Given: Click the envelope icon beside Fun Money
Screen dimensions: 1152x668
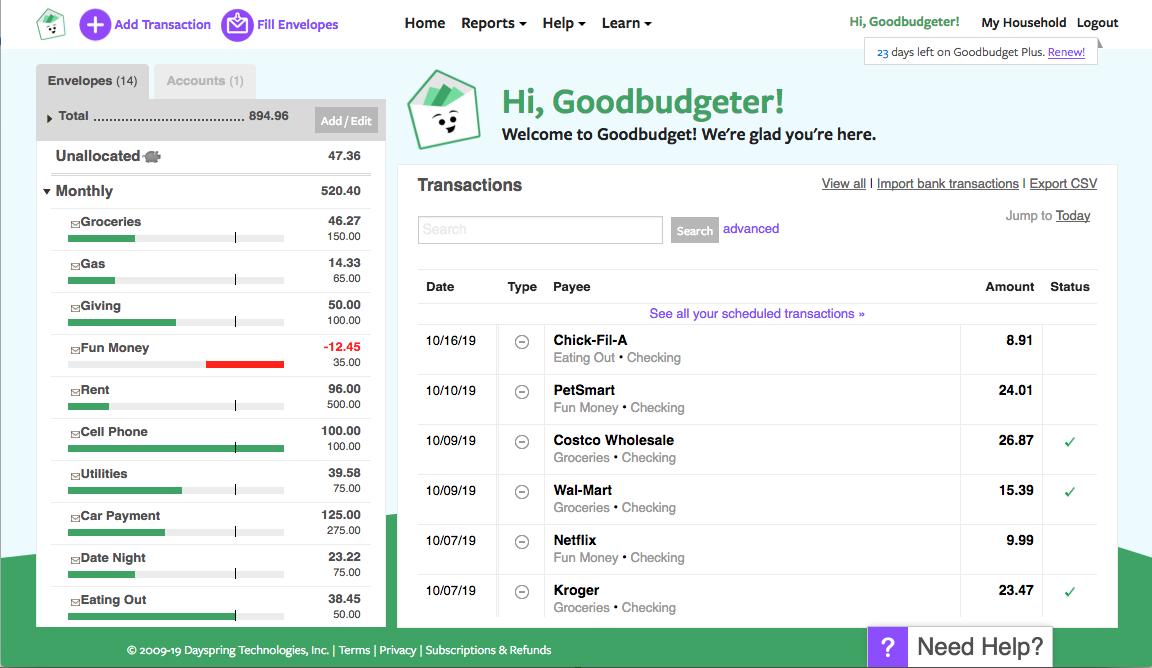Looking at the screenshot, I should (x=75, y=349).
